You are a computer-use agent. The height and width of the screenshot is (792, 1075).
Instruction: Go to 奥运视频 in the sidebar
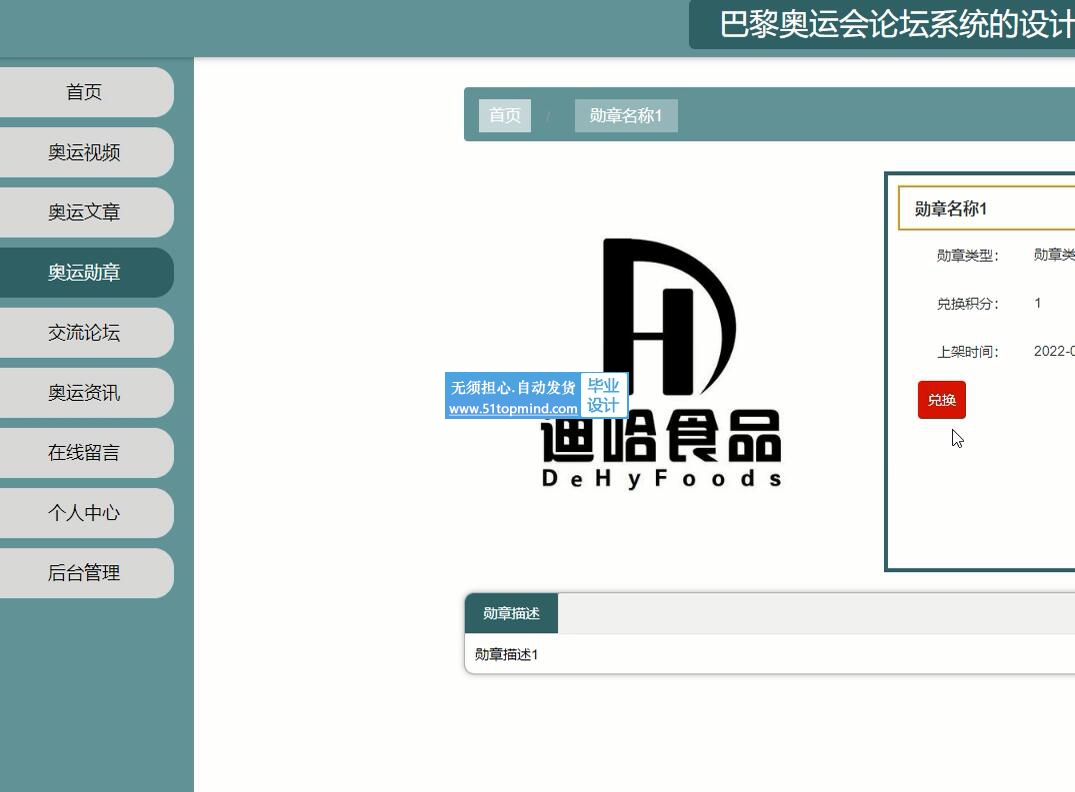[84, 152]
